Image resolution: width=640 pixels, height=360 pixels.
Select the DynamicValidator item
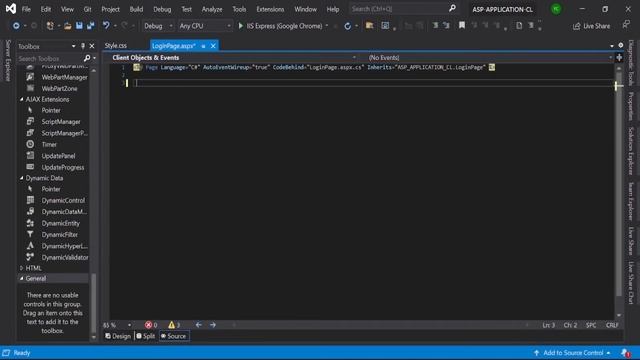point(58,258)
